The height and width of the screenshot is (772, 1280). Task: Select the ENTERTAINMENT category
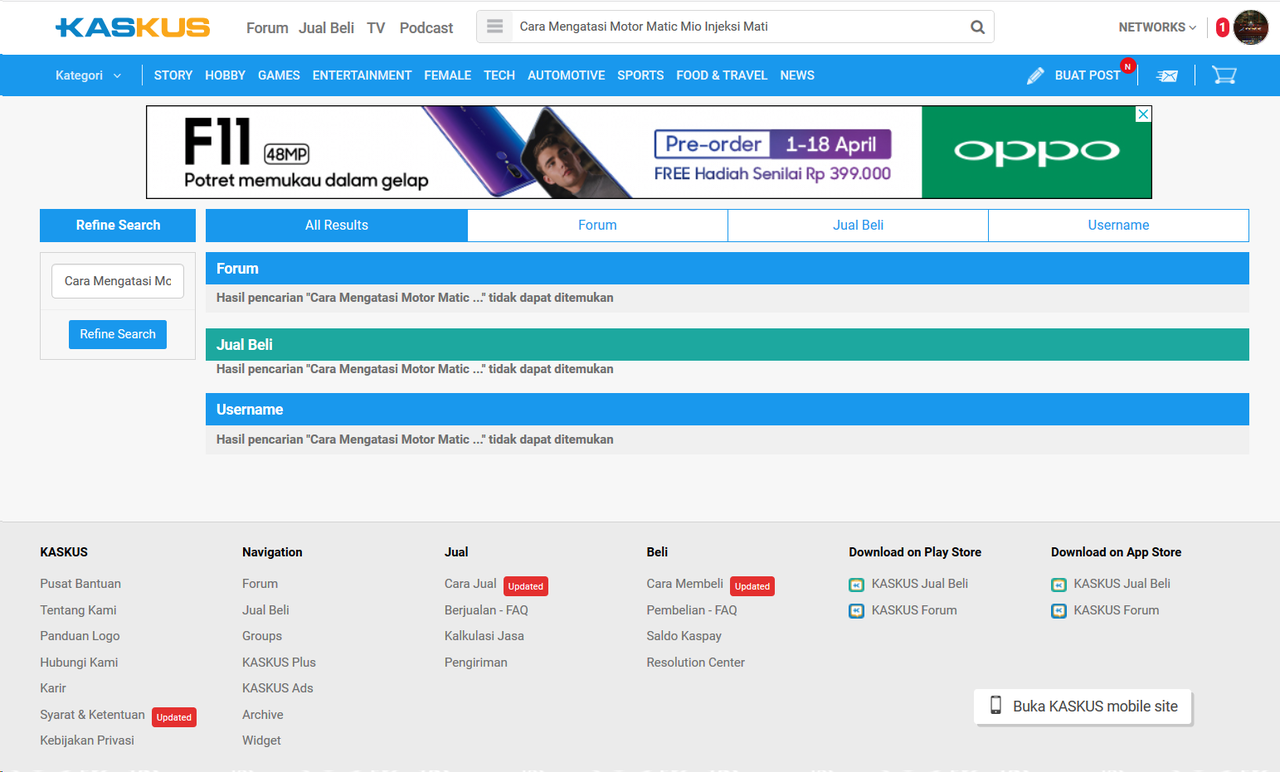coord(362,75)
